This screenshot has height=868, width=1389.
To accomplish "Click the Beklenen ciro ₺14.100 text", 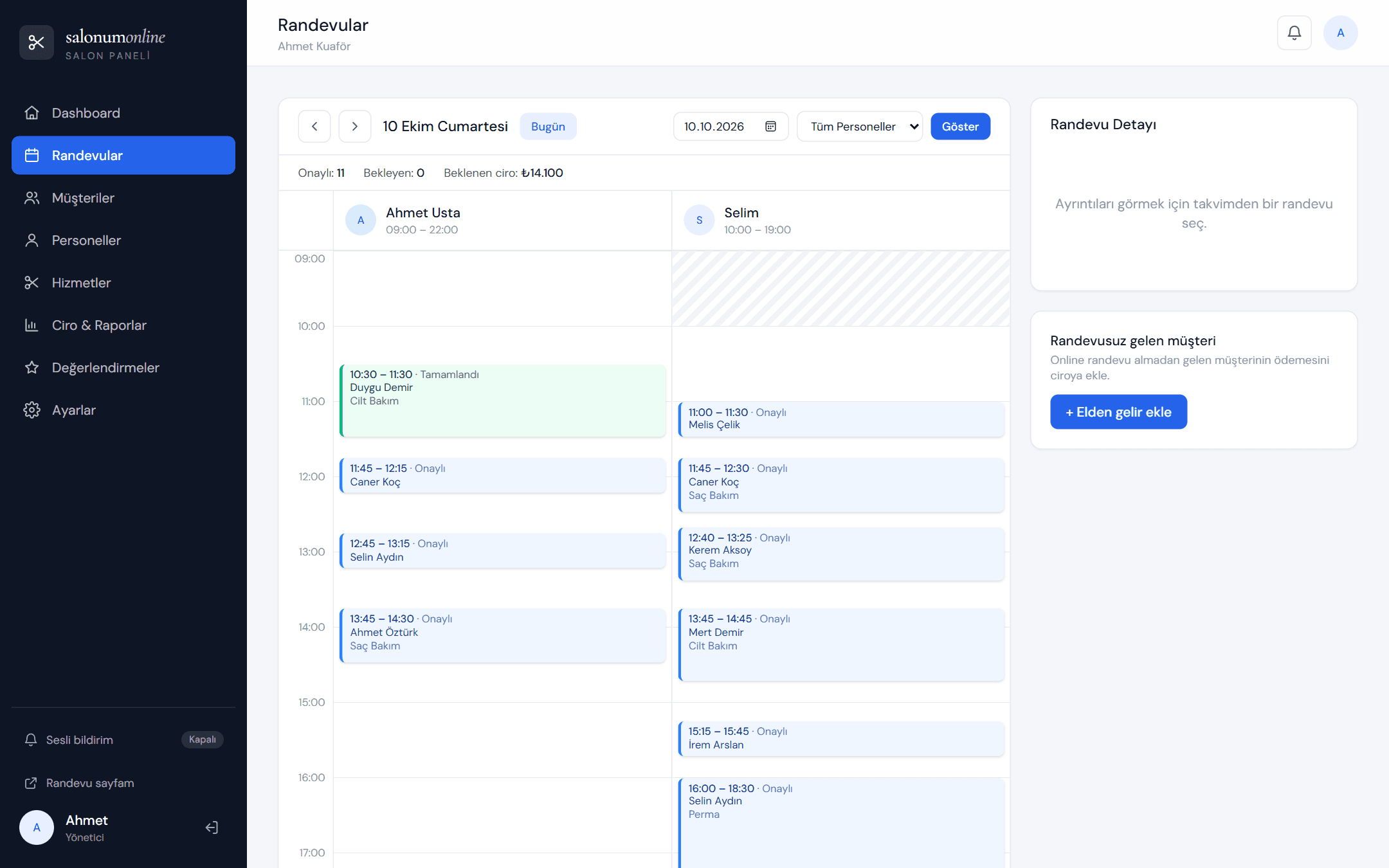I will coord(504,173).
